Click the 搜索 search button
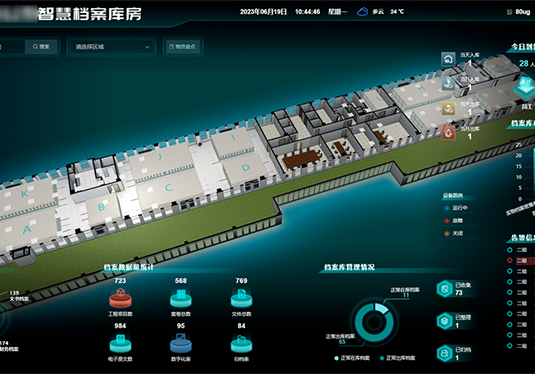 point(41,47)
